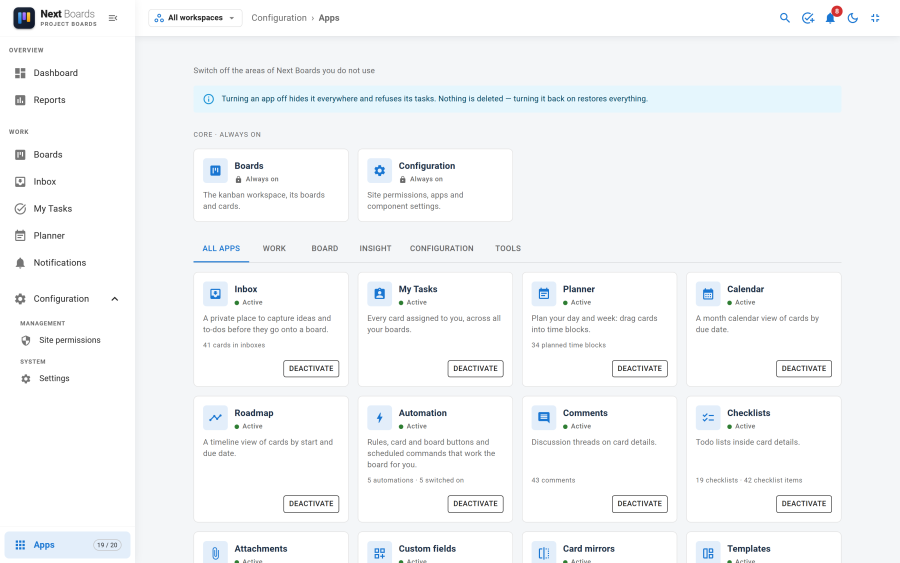Click the Templates app icon

(708, 553)
